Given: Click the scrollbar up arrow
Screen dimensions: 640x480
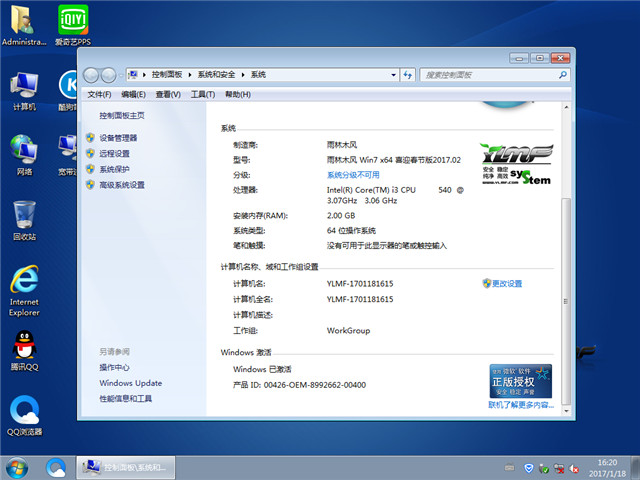Looking at the screenshot, I should click(566, 107).
